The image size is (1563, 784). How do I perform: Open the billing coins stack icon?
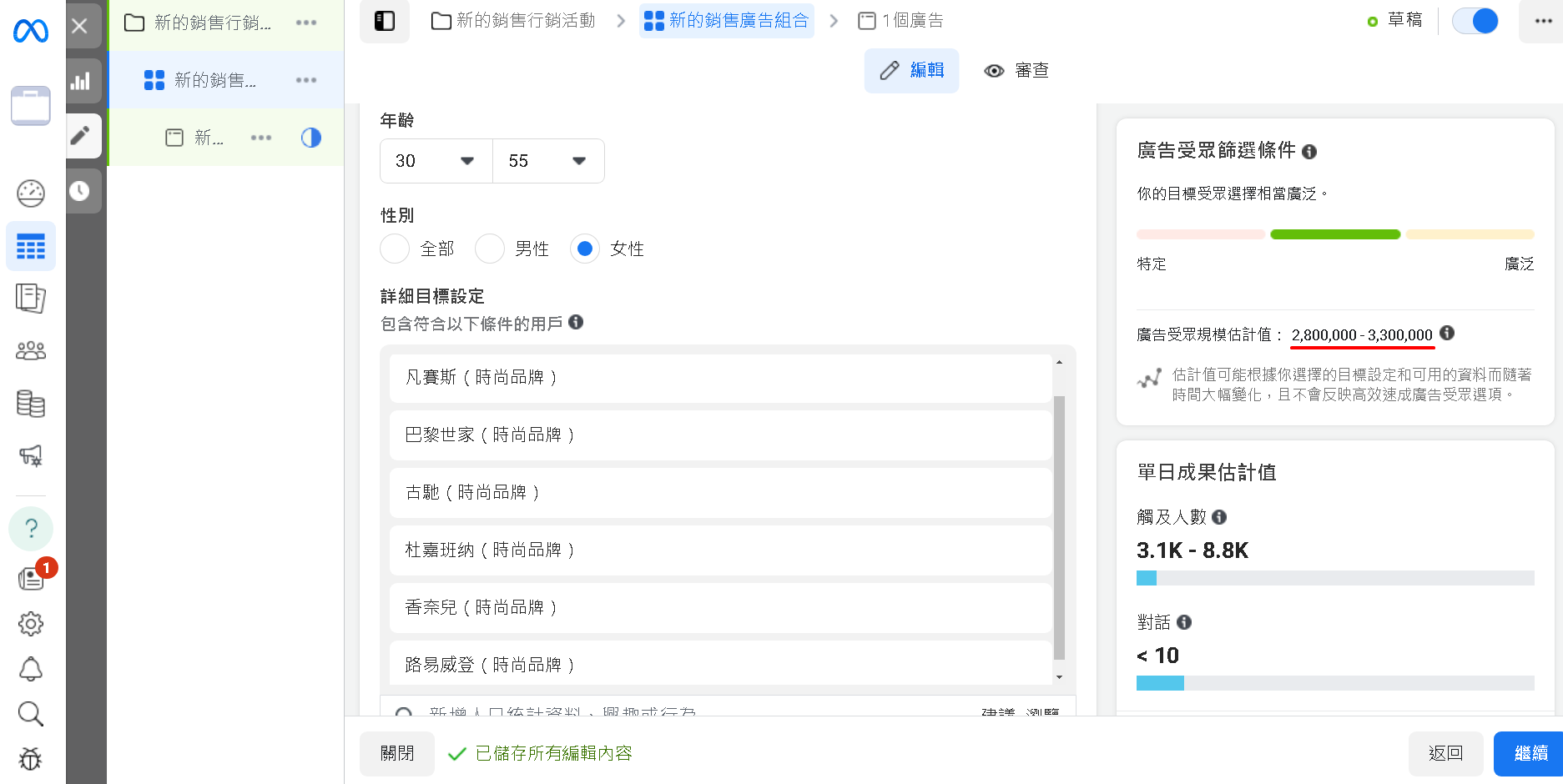(x=31, y=404)
